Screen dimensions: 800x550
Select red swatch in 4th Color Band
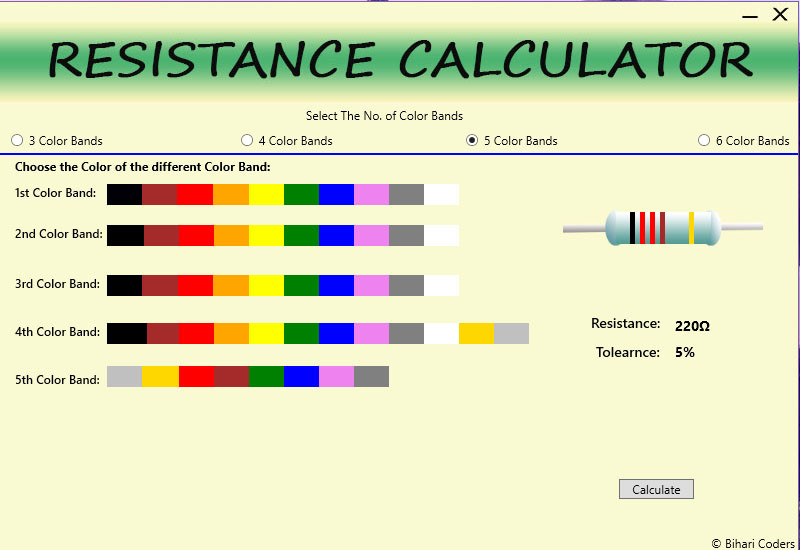(x=196, y=333)
